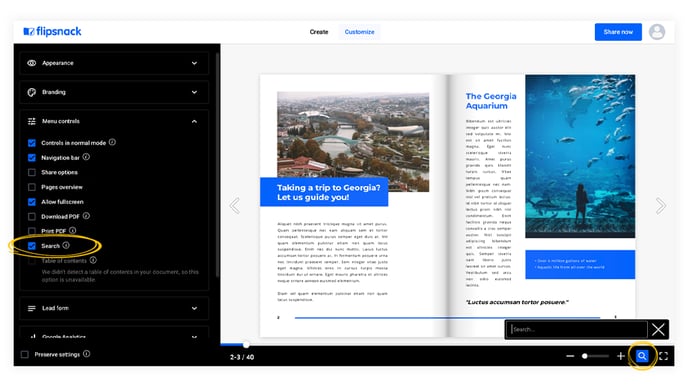Viewport: 688px width, 387px height.
Task: Click 'The Georgia Aquarium' heading
Action: click(491, 101)
